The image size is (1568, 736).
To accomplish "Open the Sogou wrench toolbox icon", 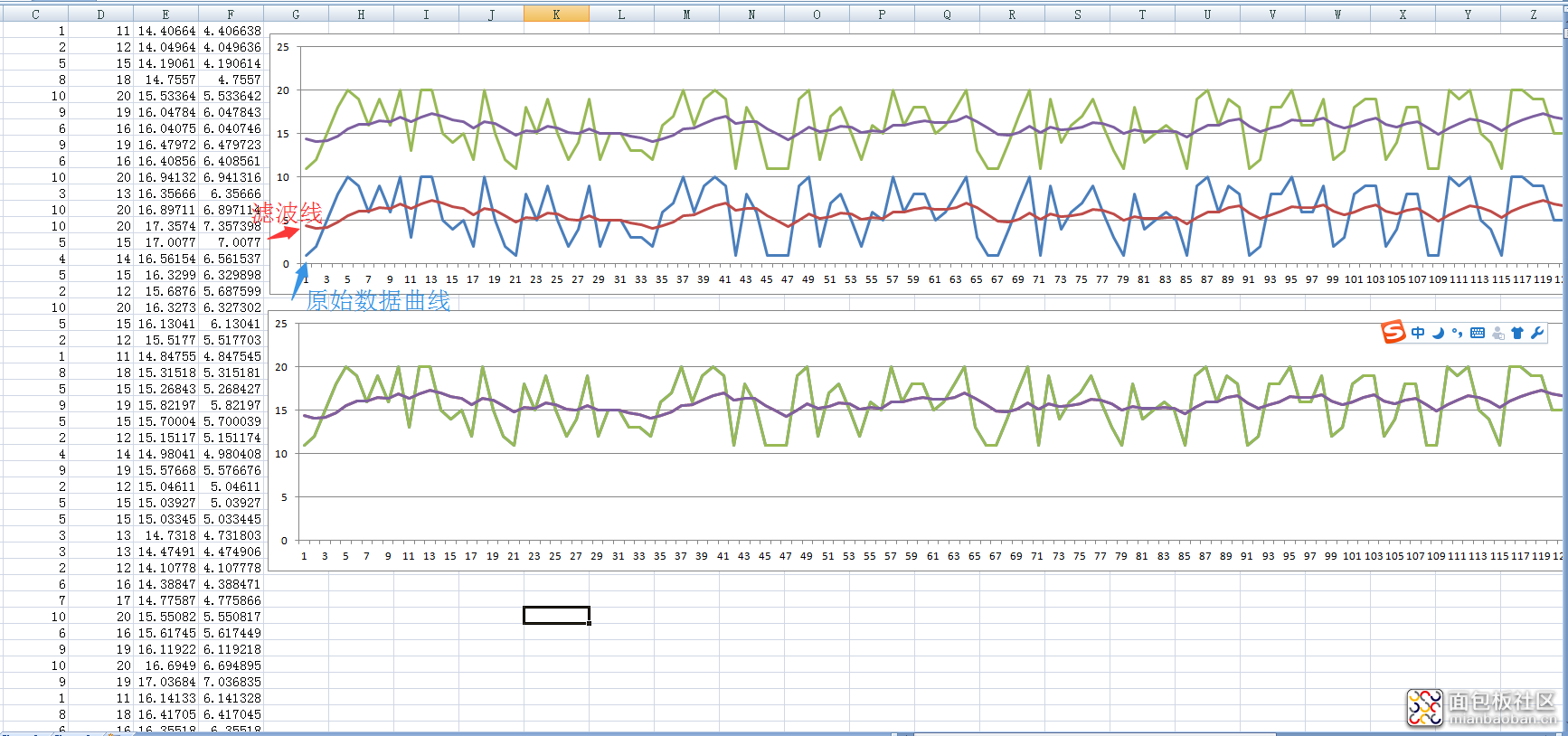I will coord(1537,333).
